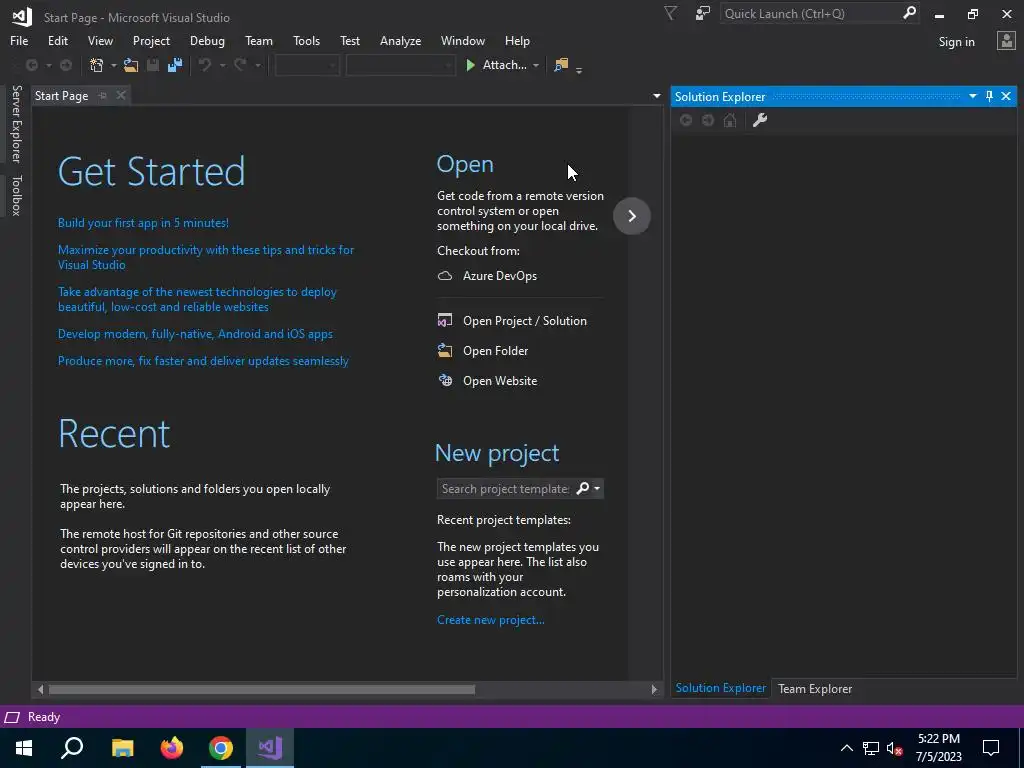The width and height of the screenshot is (1024, 768).
Task: Open the Tools menu
Action: 306,41
